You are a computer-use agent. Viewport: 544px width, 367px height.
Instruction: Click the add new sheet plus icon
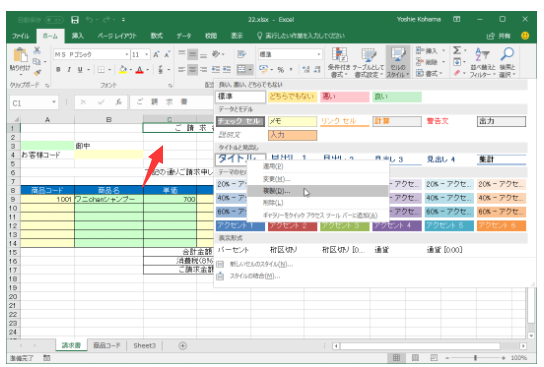(x=182, y=345)
